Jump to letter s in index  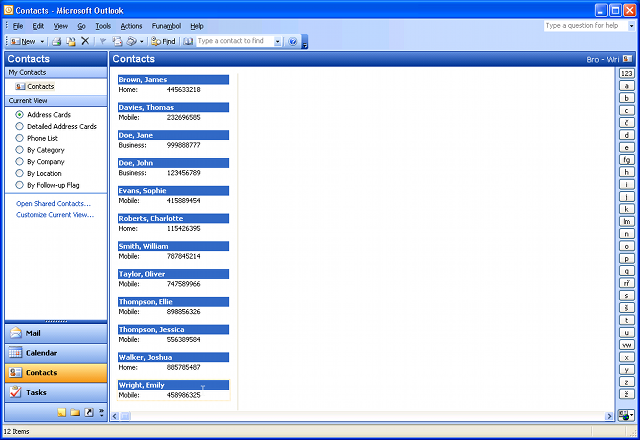tap(627, 296)
